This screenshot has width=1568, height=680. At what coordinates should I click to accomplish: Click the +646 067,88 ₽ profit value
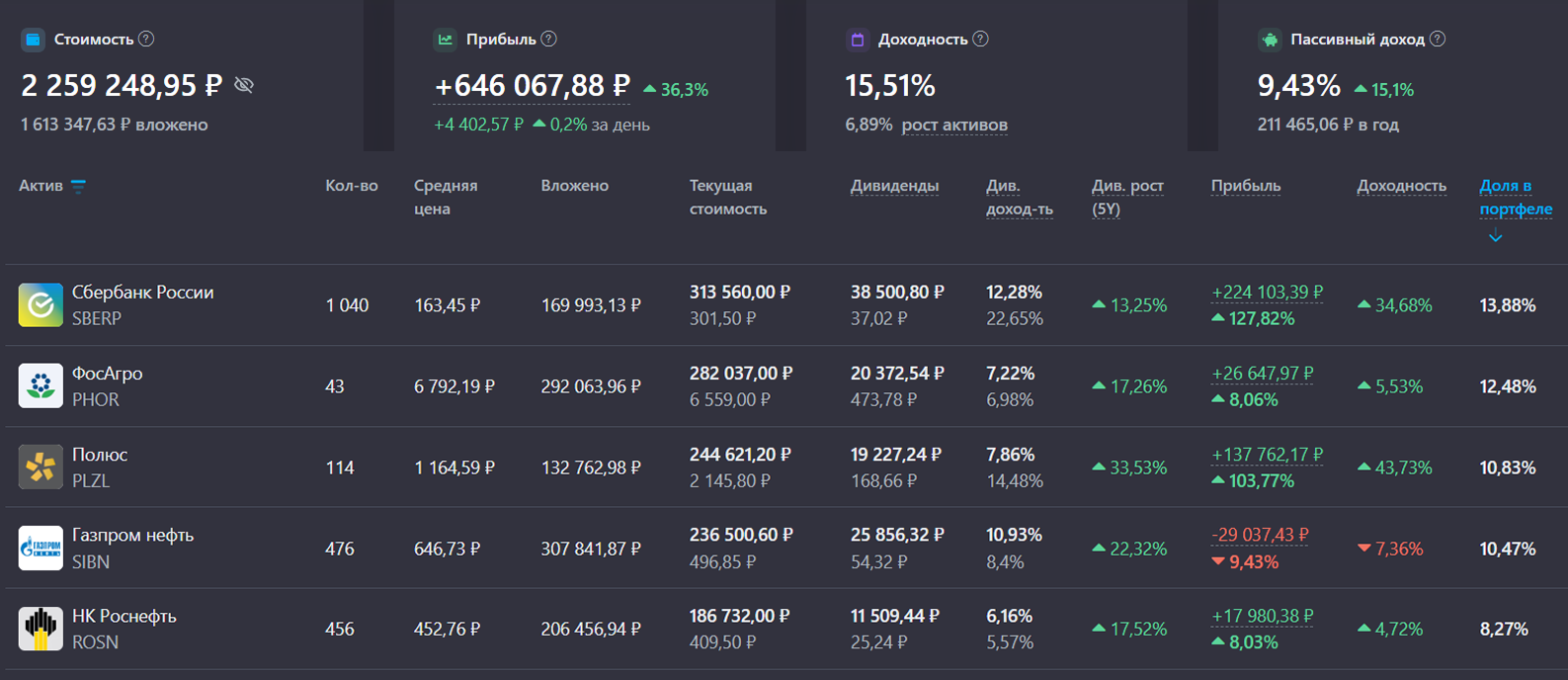coord(532,86)
